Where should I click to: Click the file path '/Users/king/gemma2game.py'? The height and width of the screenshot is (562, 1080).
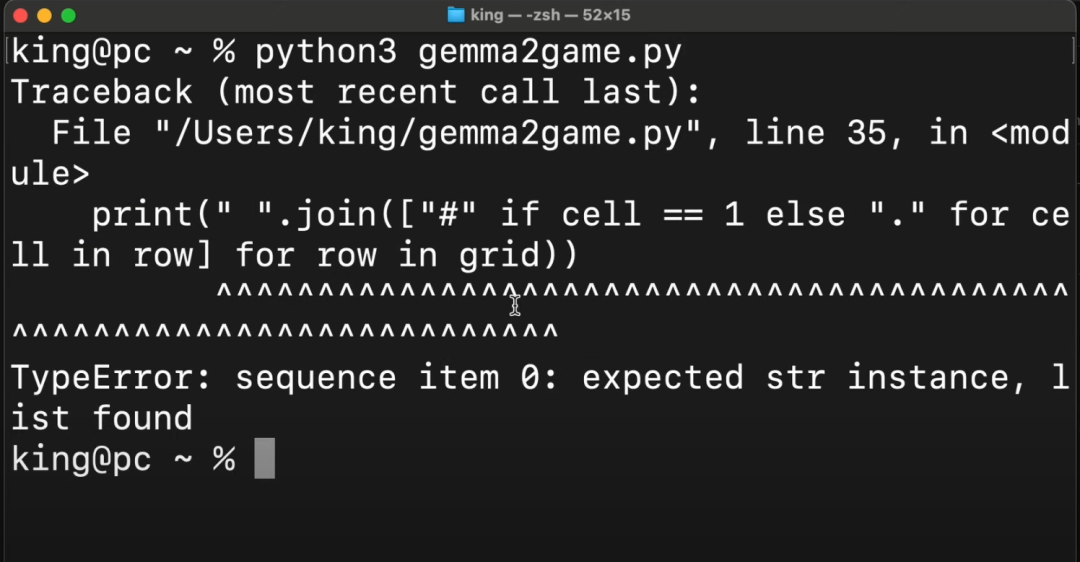pyautogui.click(x=427, y=134)
